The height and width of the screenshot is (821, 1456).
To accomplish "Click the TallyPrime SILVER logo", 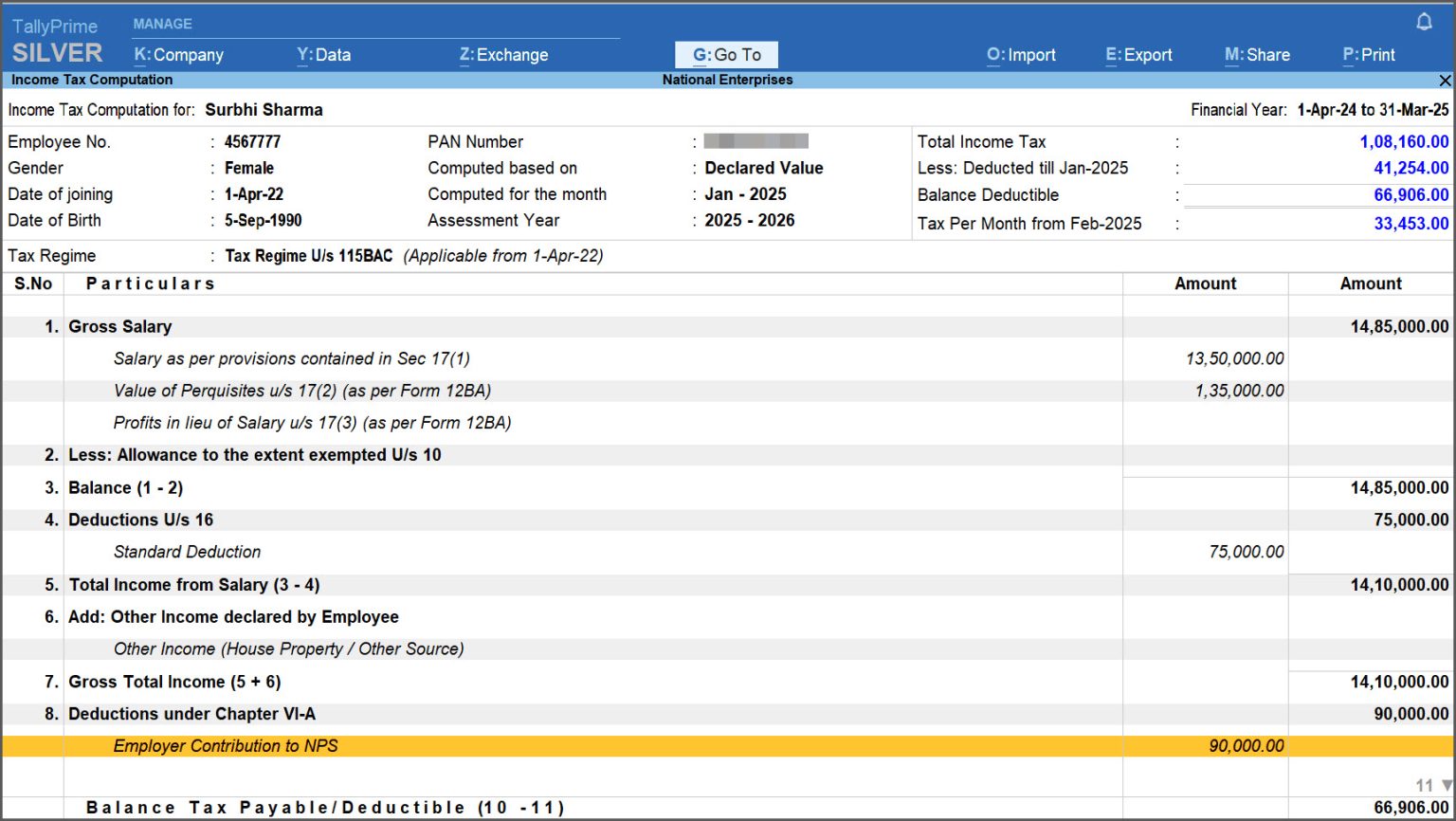I will coord(57,38).
